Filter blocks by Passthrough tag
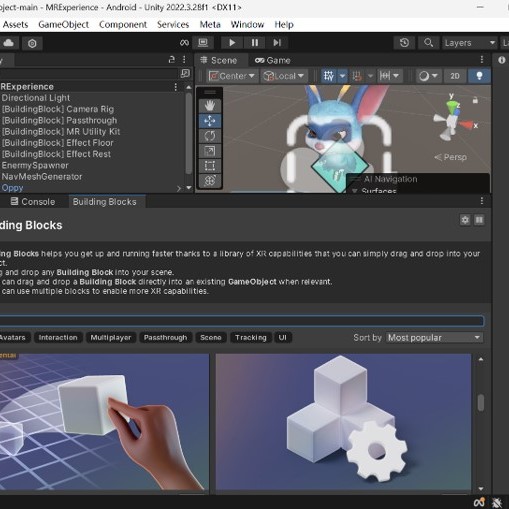Image resolution: width=509 pixels, height=509 pixels. (165, 337)
